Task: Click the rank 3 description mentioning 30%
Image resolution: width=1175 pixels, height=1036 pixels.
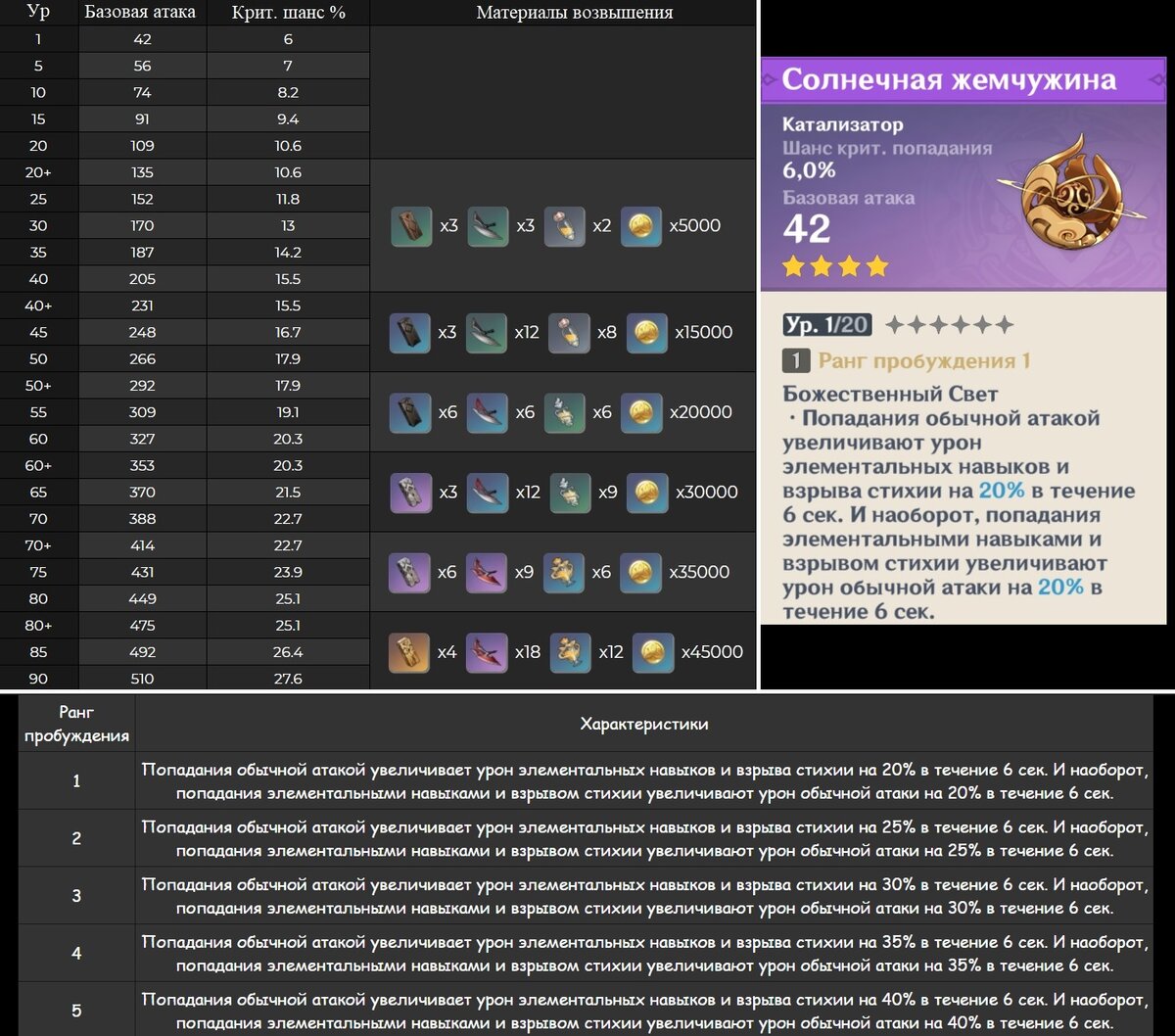Action: (644, 896)
